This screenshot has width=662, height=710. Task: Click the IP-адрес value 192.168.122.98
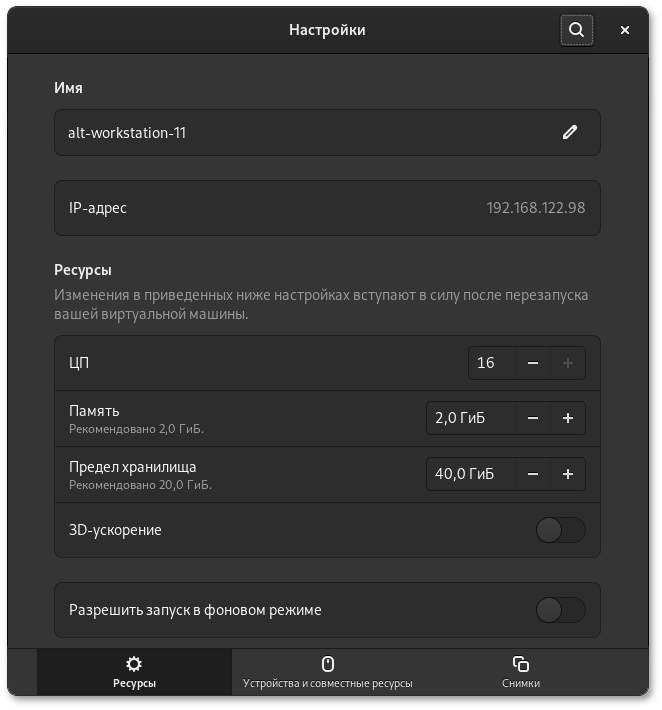click(535, 208)
